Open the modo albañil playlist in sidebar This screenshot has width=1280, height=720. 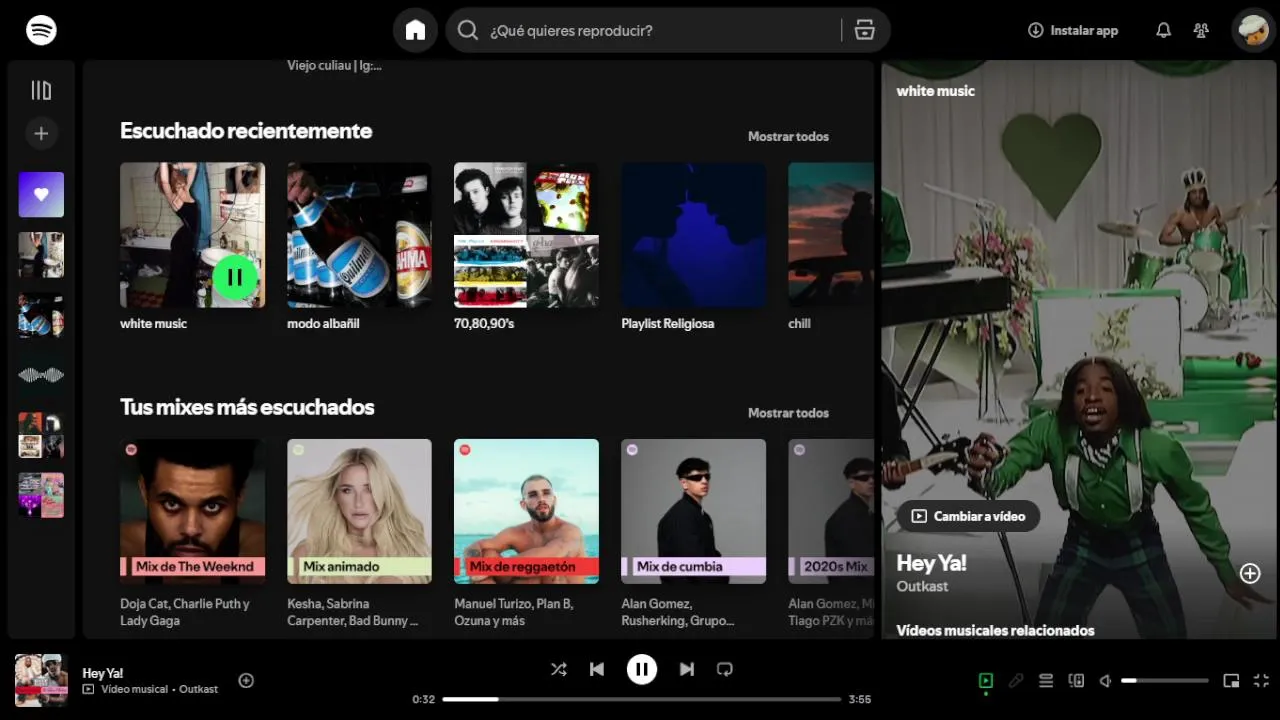pos(41,315)
